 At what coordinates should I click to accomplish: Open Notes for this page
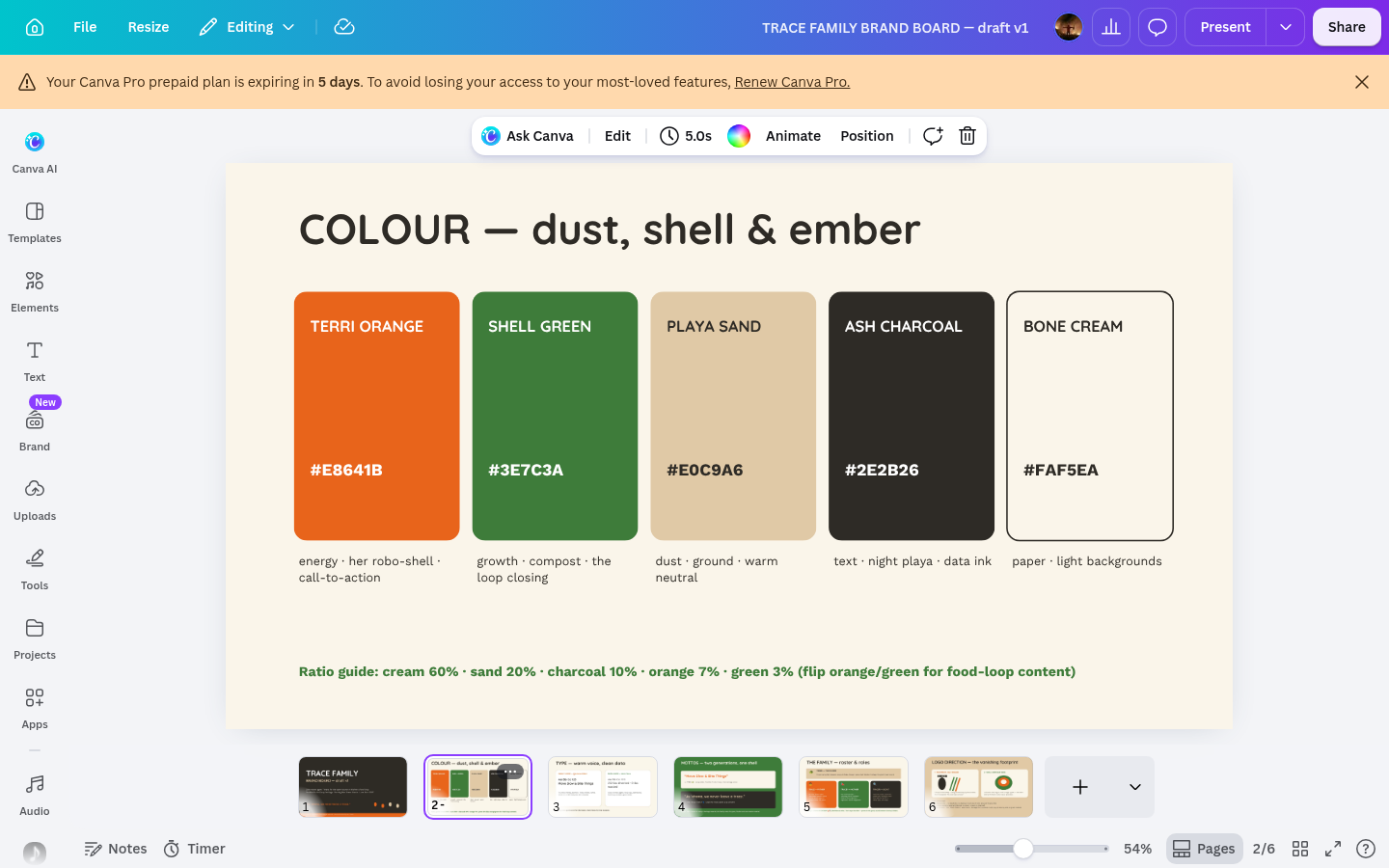(x=116, y=849)
